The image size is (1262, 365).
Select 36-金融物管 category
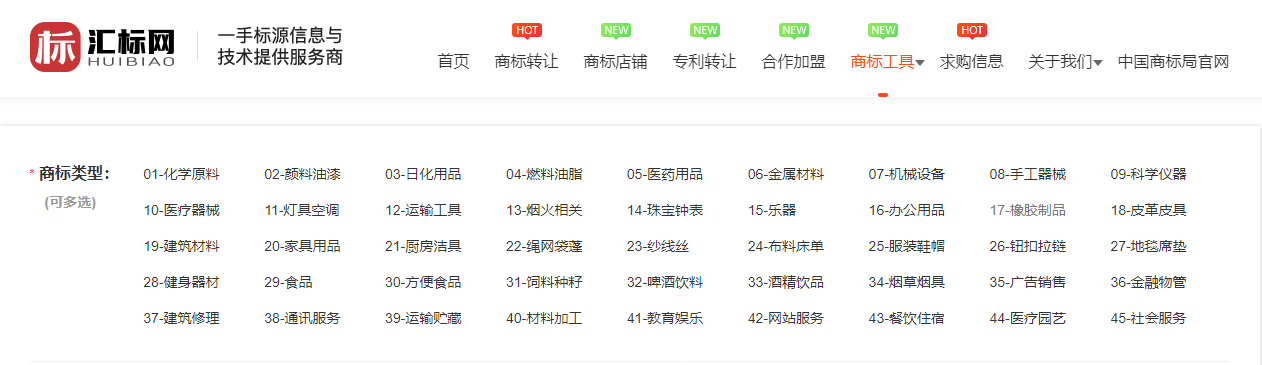coord(1149,282)
